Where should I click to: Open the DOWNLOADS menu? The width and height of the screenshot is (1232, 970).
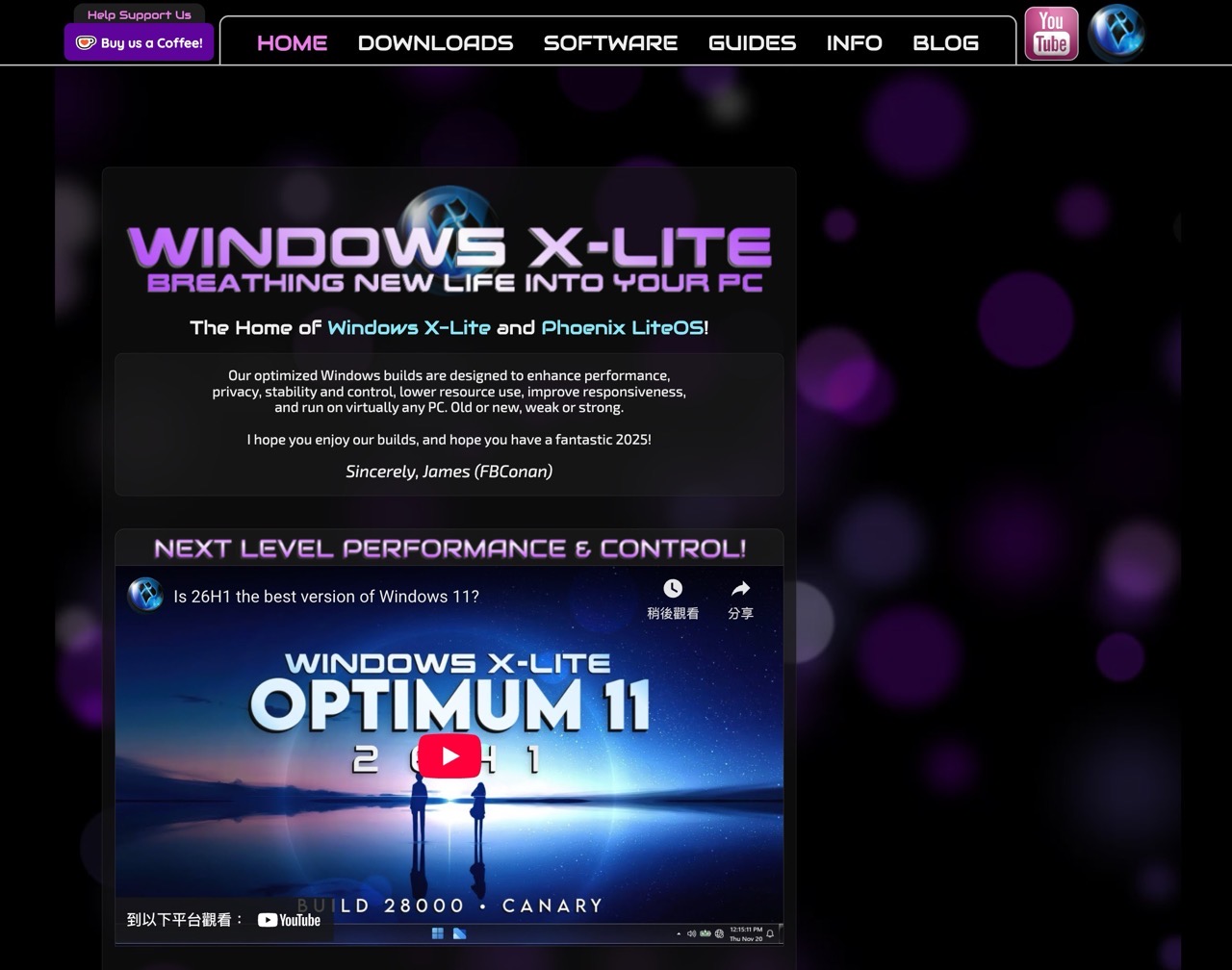[435, 43]
